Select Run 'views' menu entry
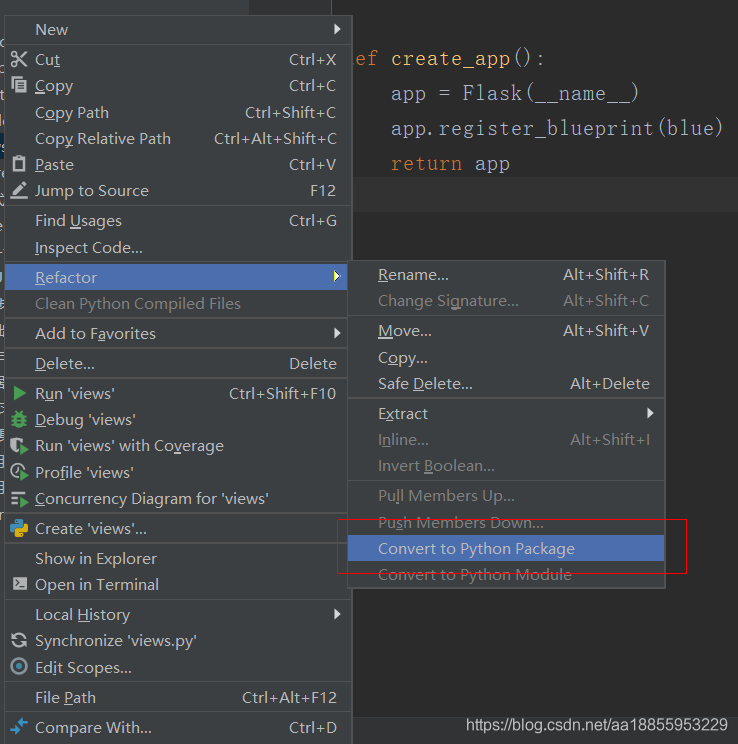This screenshot has height=744, width=738. point(178,393)
